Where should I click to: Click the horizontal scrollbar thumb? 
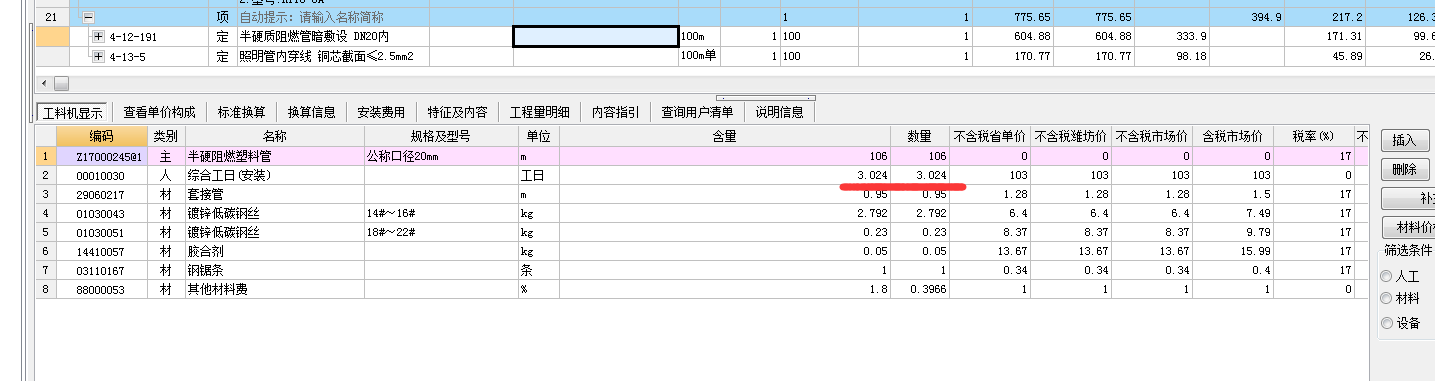61,83
